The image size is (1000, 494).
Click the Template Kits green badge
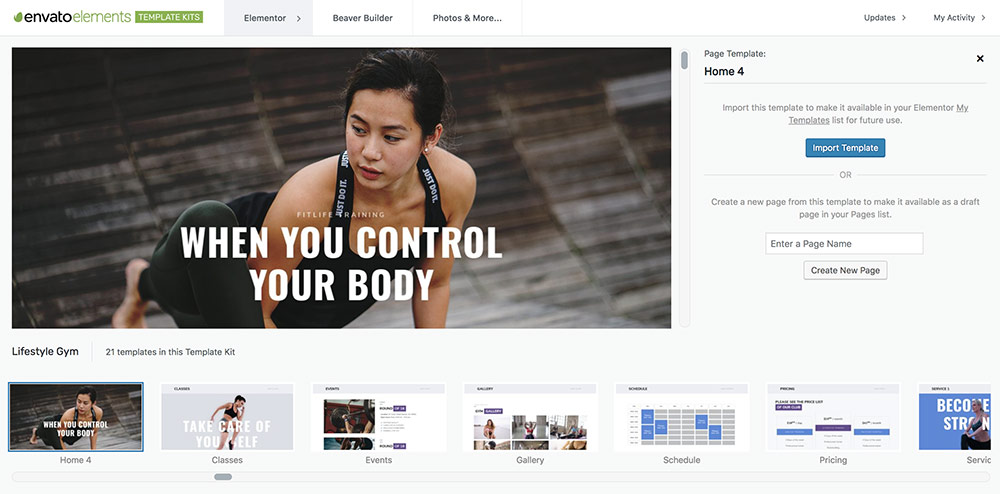pyautogui.click(x=169, y=17)
